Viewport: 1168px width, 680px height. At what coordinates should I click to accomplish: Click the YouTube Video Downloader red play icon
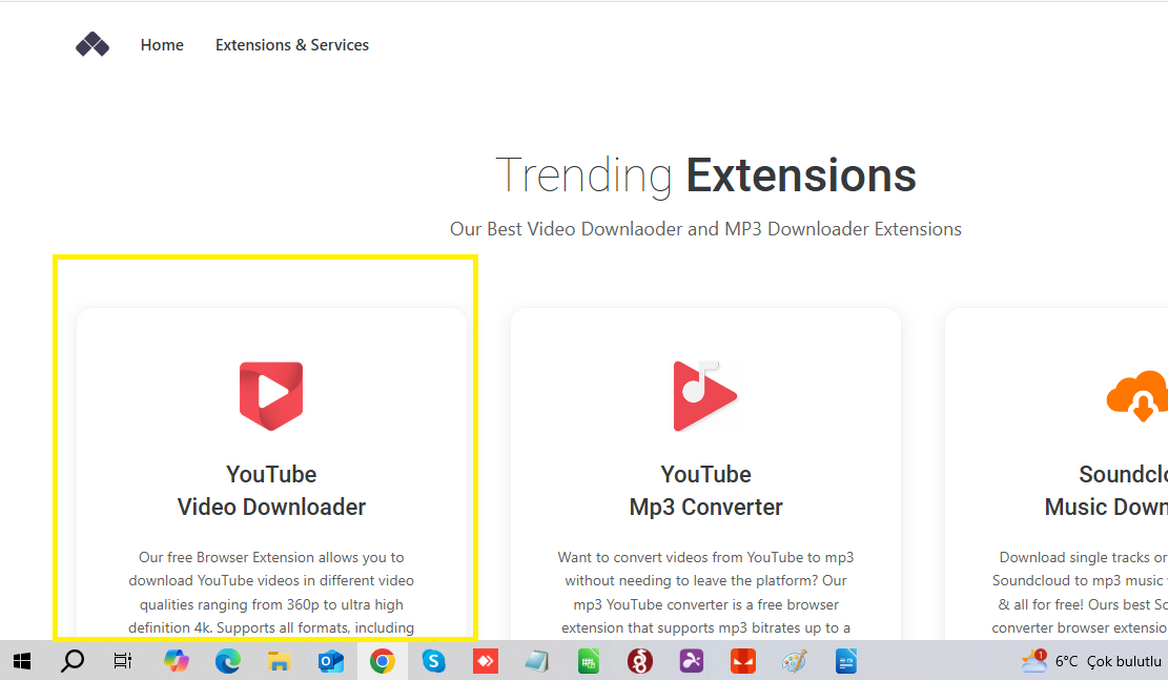[271, 395]
